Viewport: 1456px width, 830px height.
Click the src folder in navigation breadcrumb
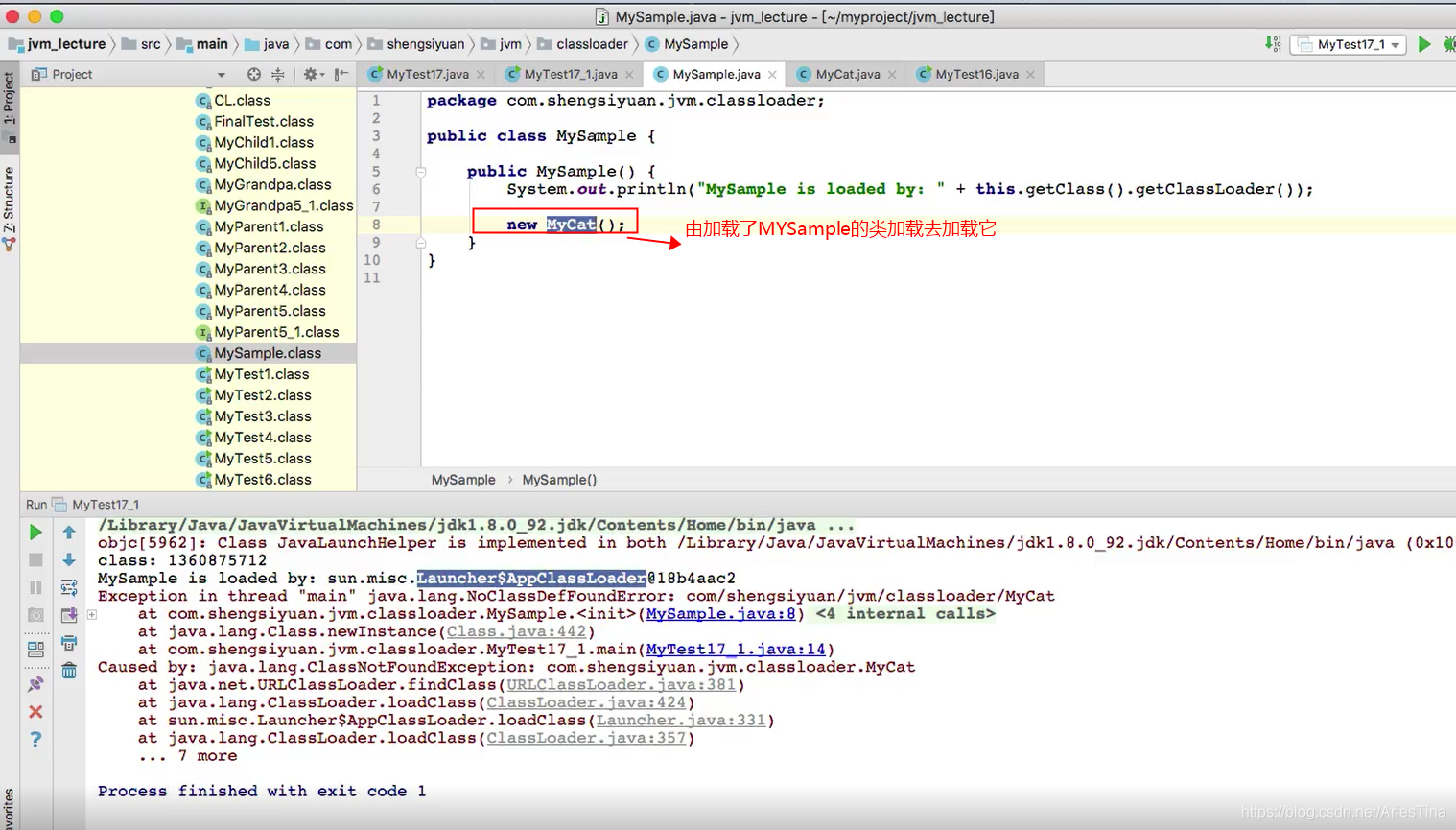[141, 44]
